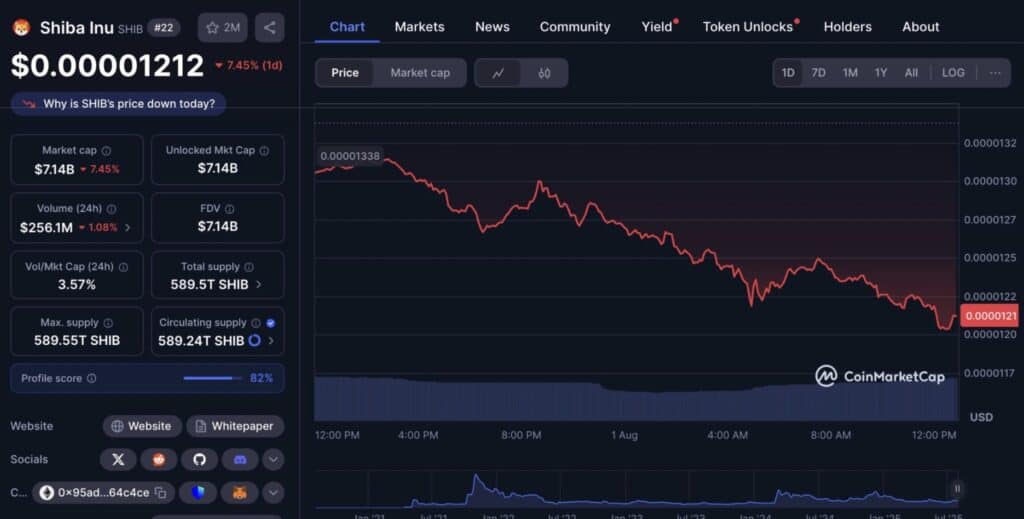Click Circulating supply info icon
The image size is (1024, 519).
256,323
